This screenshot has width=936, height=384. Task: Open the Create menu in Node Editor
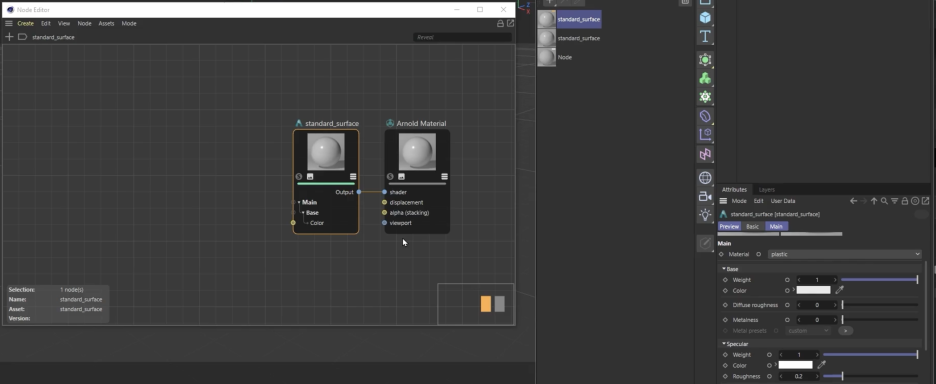tap(25, 23)
